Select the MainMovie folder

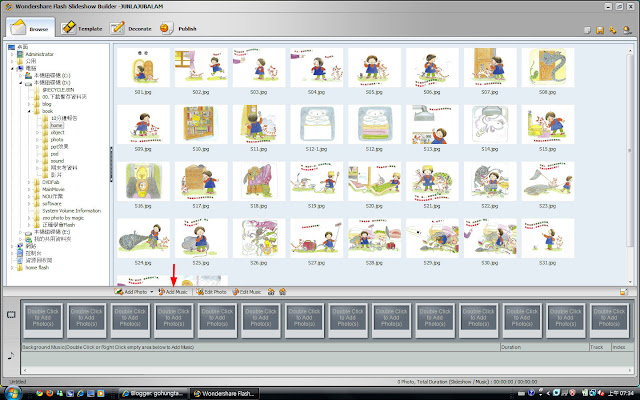53,189
